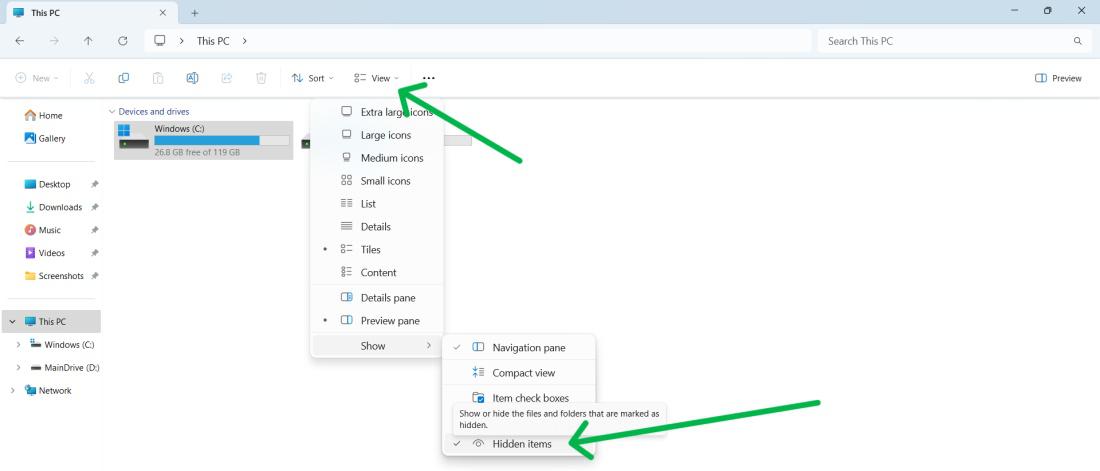
Task: Select Medium icons view
Action: (x=377, y=158)
